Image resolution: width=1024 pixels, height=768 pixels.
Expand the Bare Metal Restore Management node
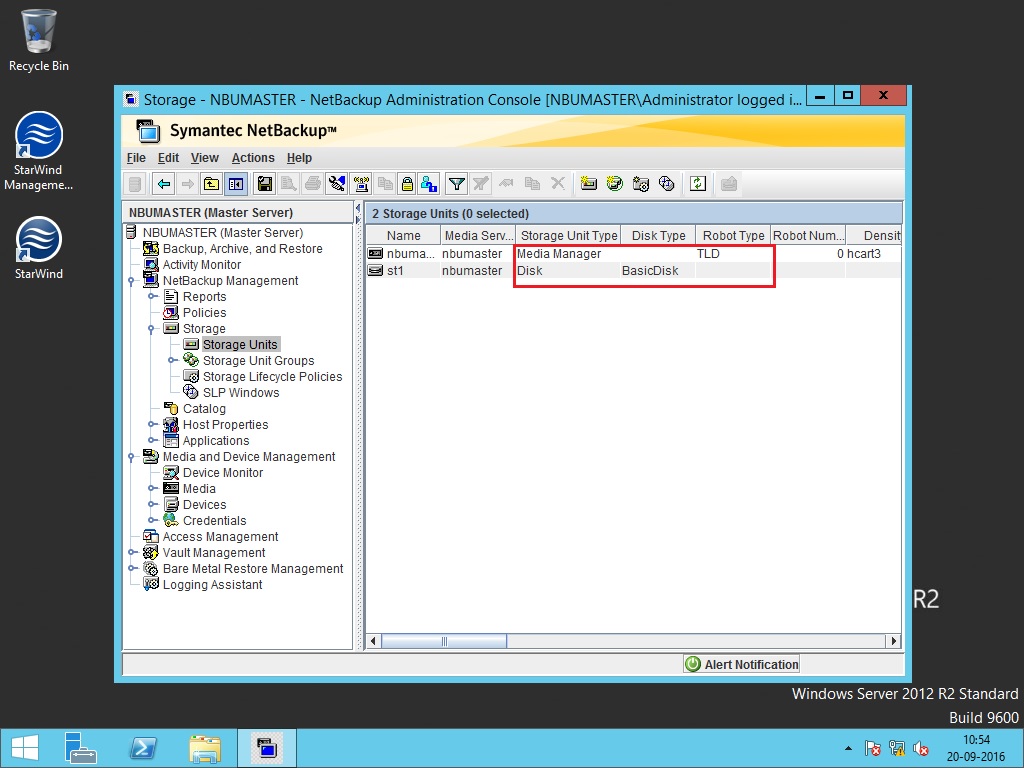point(131,569)
